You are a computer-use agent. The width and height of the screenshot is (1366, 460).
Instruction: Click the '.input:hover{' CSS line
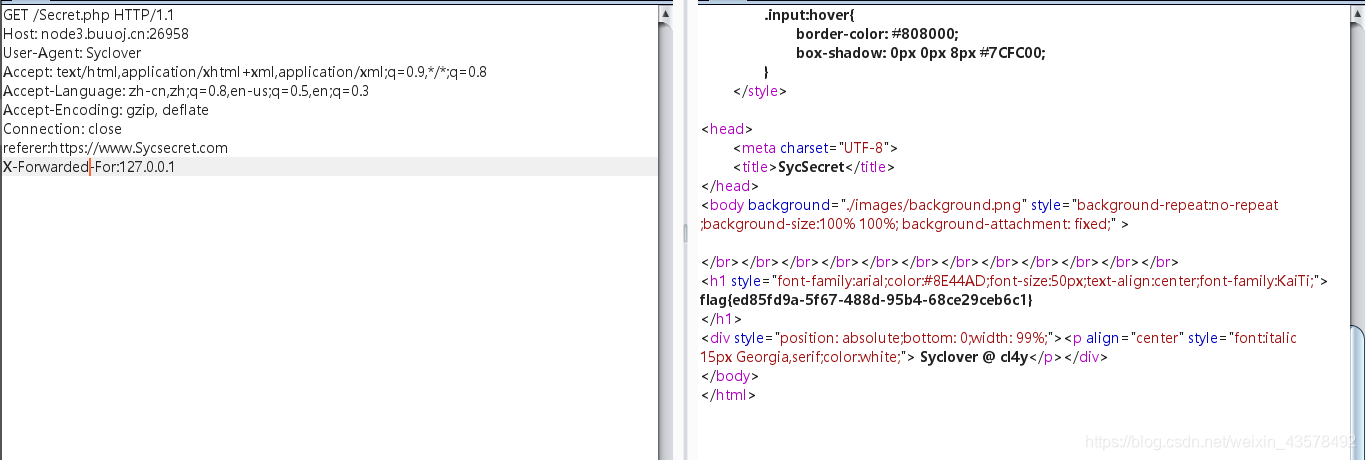coord(807,15)
